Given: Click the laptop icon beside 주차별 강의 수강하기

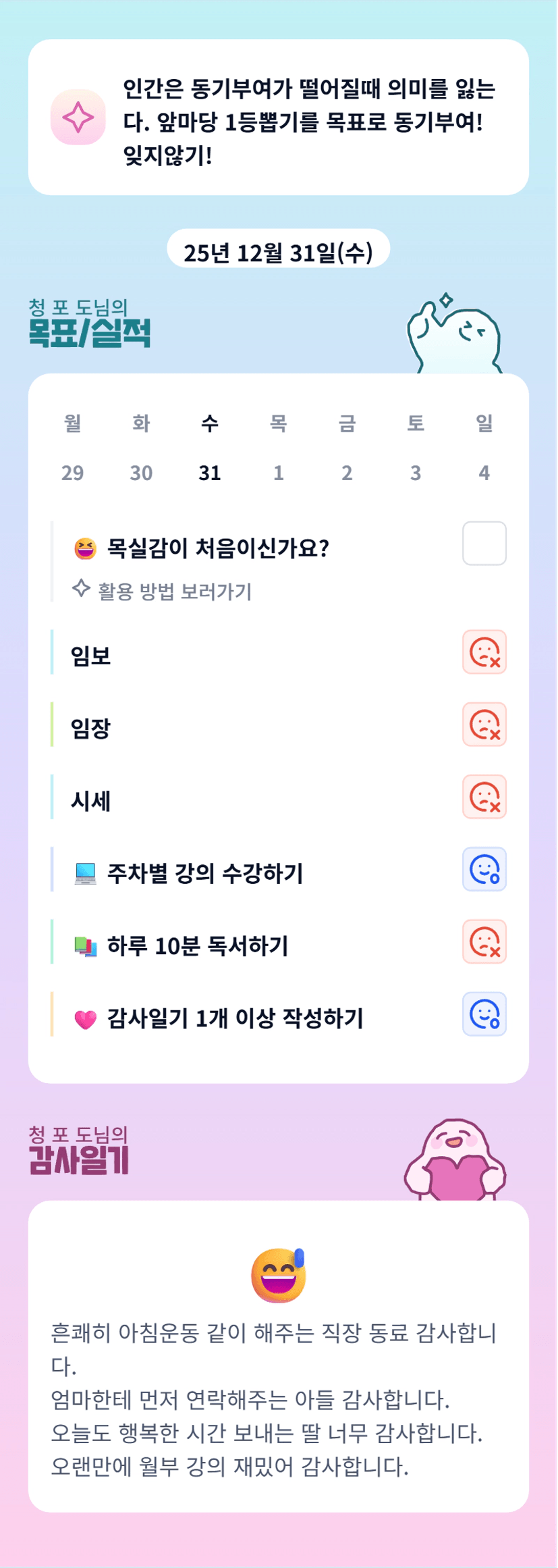Looking at the screenshot, I should [x=86, y=874].
